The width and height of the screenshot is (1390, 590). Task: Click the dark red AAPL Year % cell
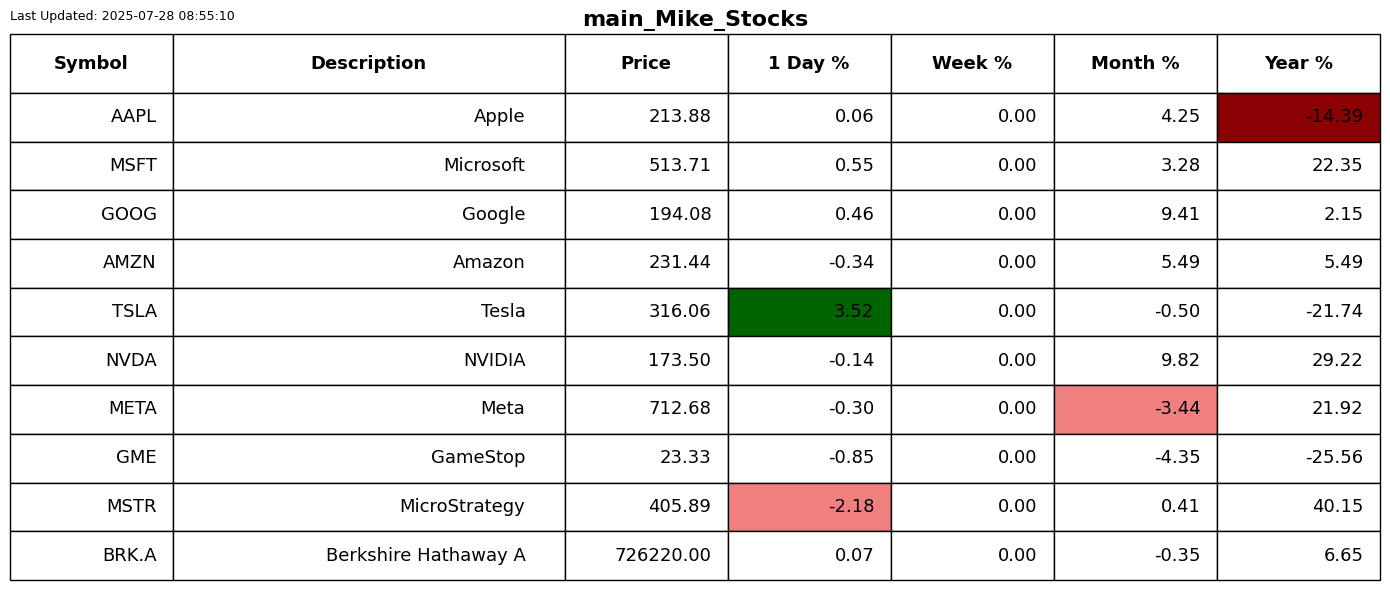(x=1298, y=117)
